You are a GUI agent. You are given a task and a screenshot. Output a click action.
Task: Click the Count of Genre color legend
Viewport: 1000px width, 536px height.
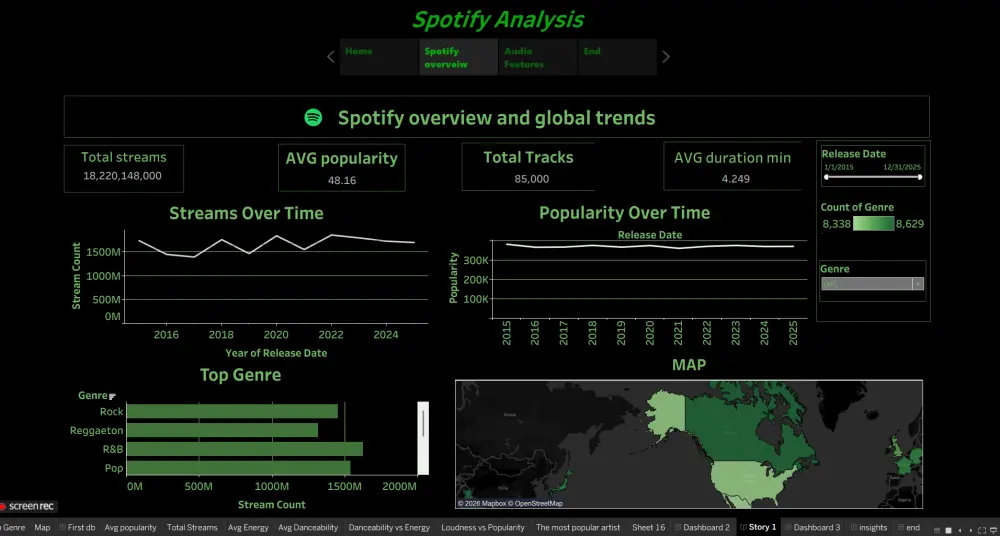(x=873, y=223)
